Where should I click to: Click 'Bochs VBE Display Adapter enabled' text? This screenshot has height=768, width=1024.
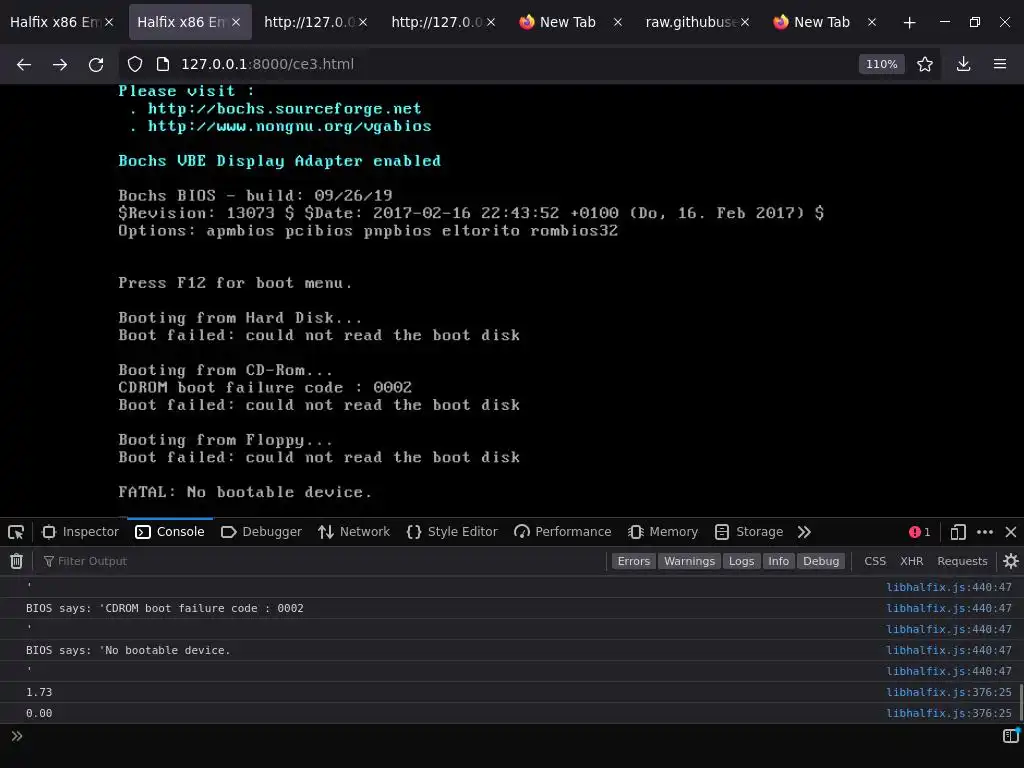(x=280, y=161)
